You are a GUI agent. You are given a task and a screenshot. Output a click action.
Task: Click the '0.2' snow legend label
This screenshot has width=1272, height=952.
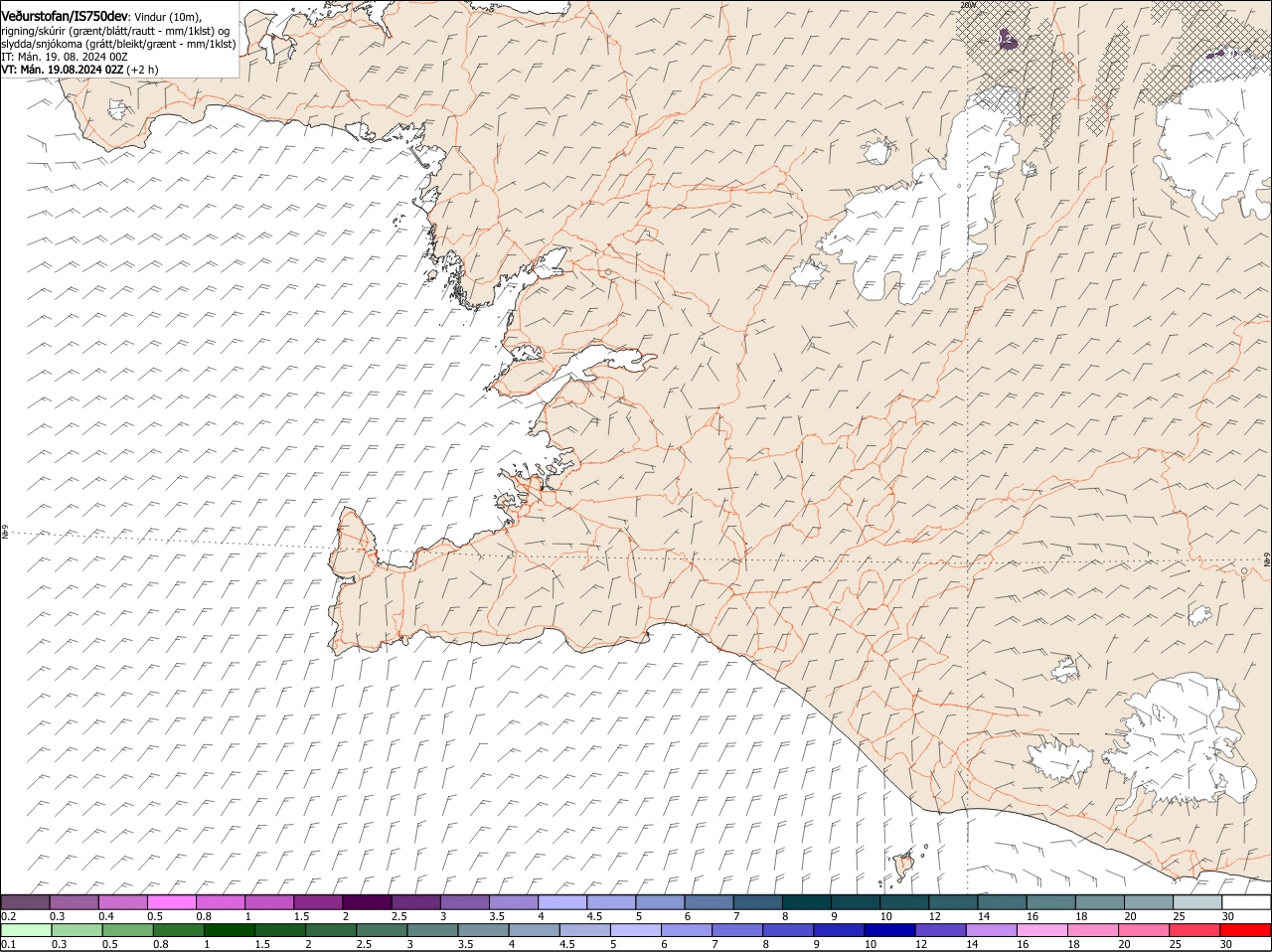coord(8,916)
